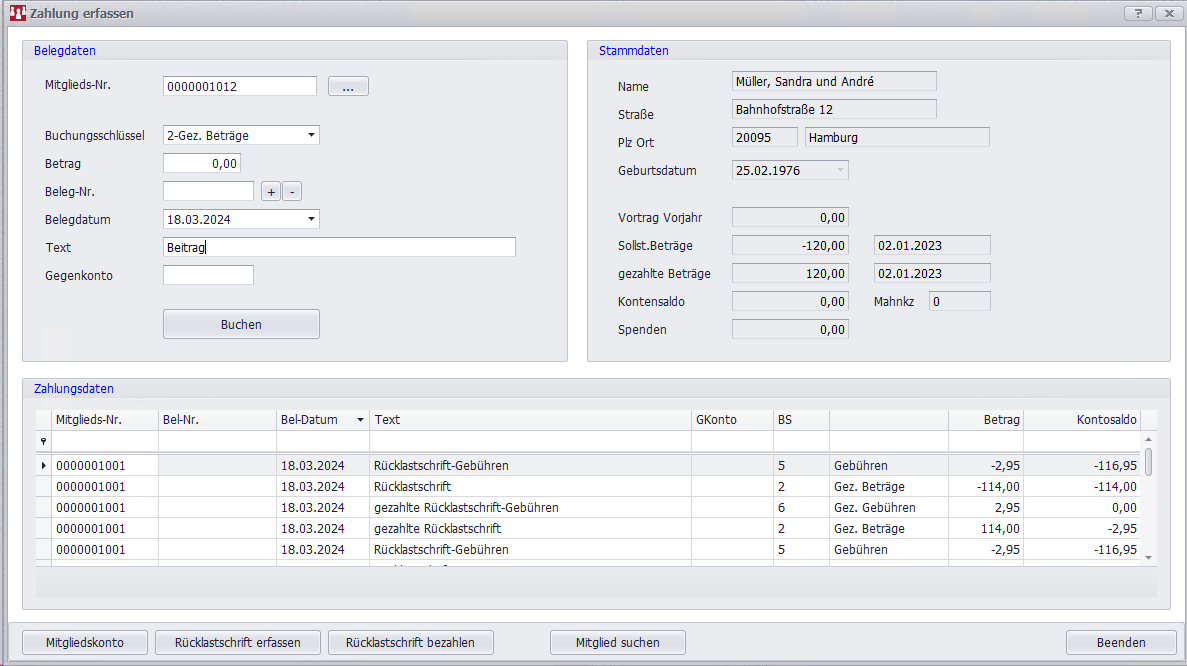The height and width of the screenshot is (666, 1187).
Task: Open Rücklastschrift erfassen
Action: pyautogui.click(x=237, y=642)
